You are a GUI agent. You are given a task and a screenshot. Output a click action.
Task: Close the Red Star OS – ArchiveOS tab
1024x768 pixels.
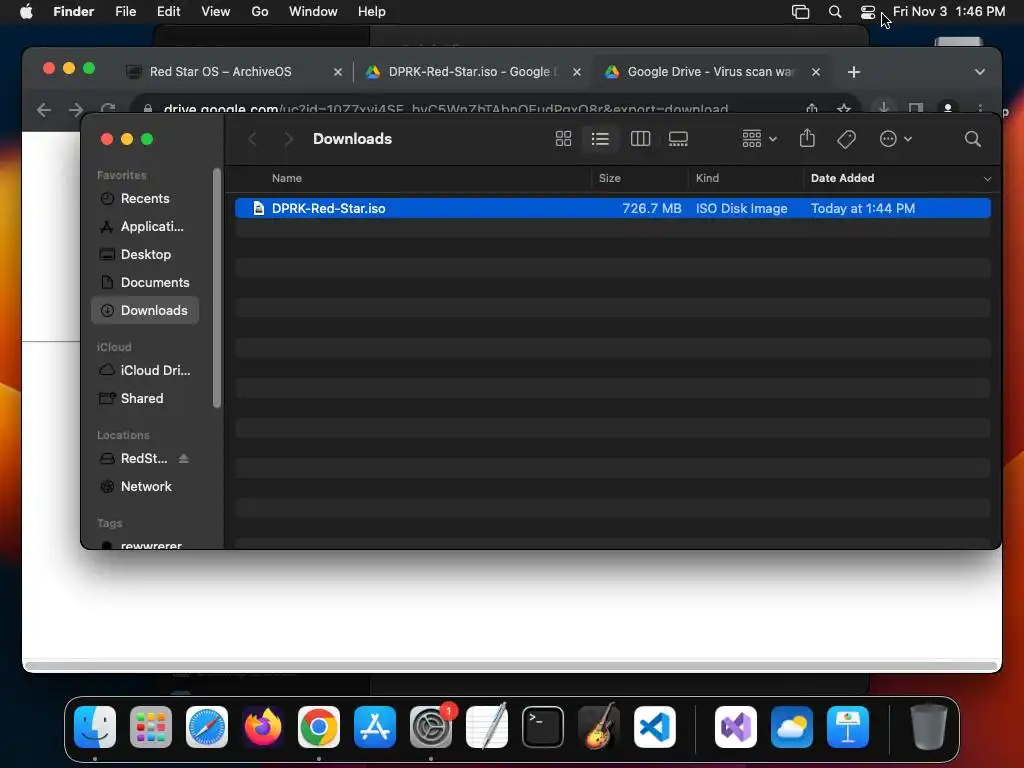point(338,72)
